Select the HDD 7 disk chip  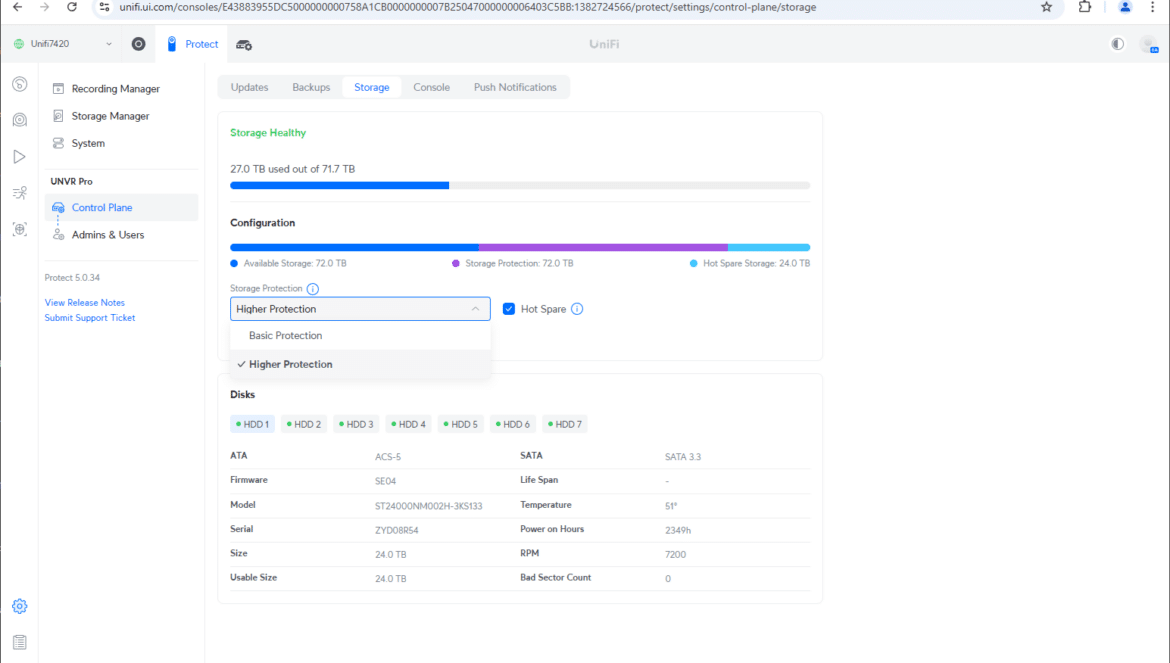click(565, 424)
